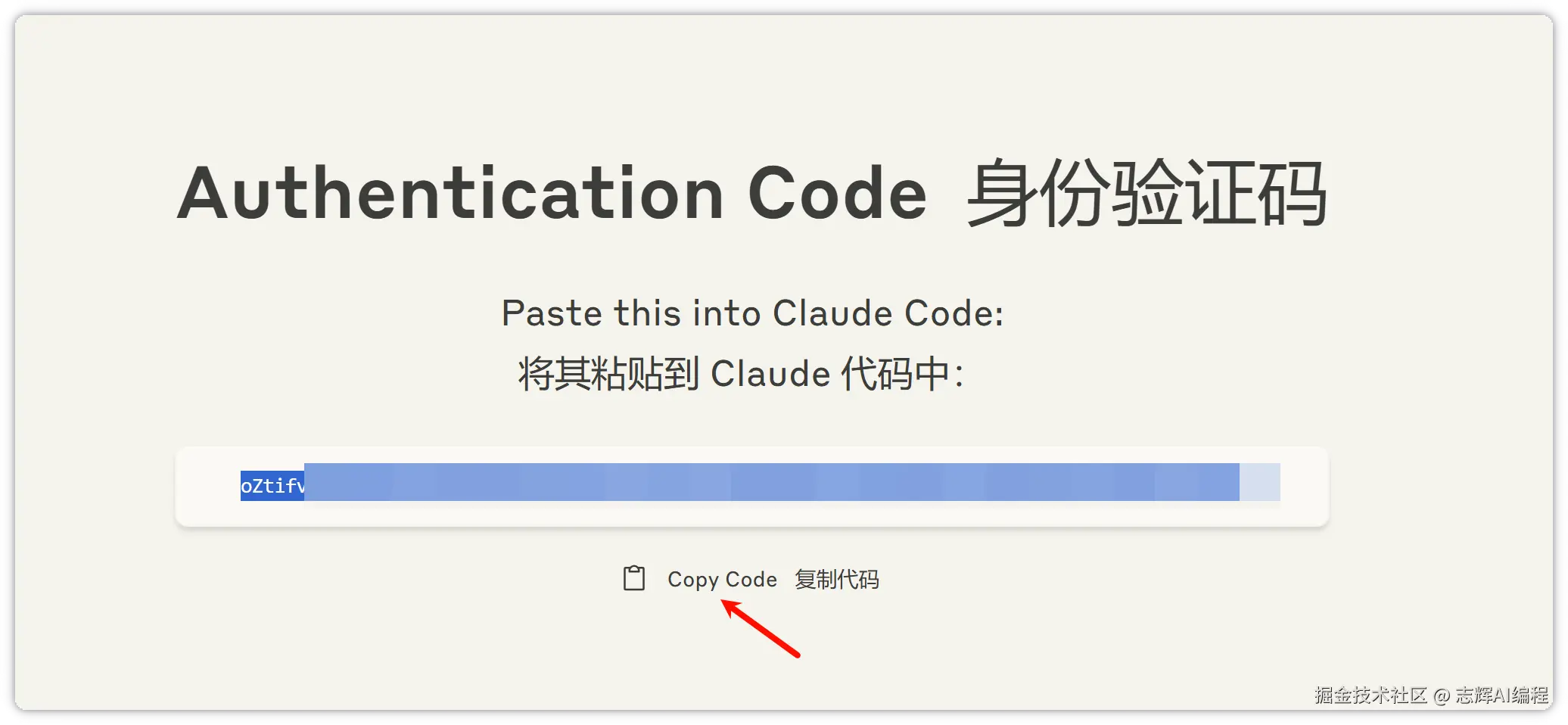Viewport: 1568px width, 725px height.
Task: Click the 复制代码 text label
Action: [x=837, y=579]
